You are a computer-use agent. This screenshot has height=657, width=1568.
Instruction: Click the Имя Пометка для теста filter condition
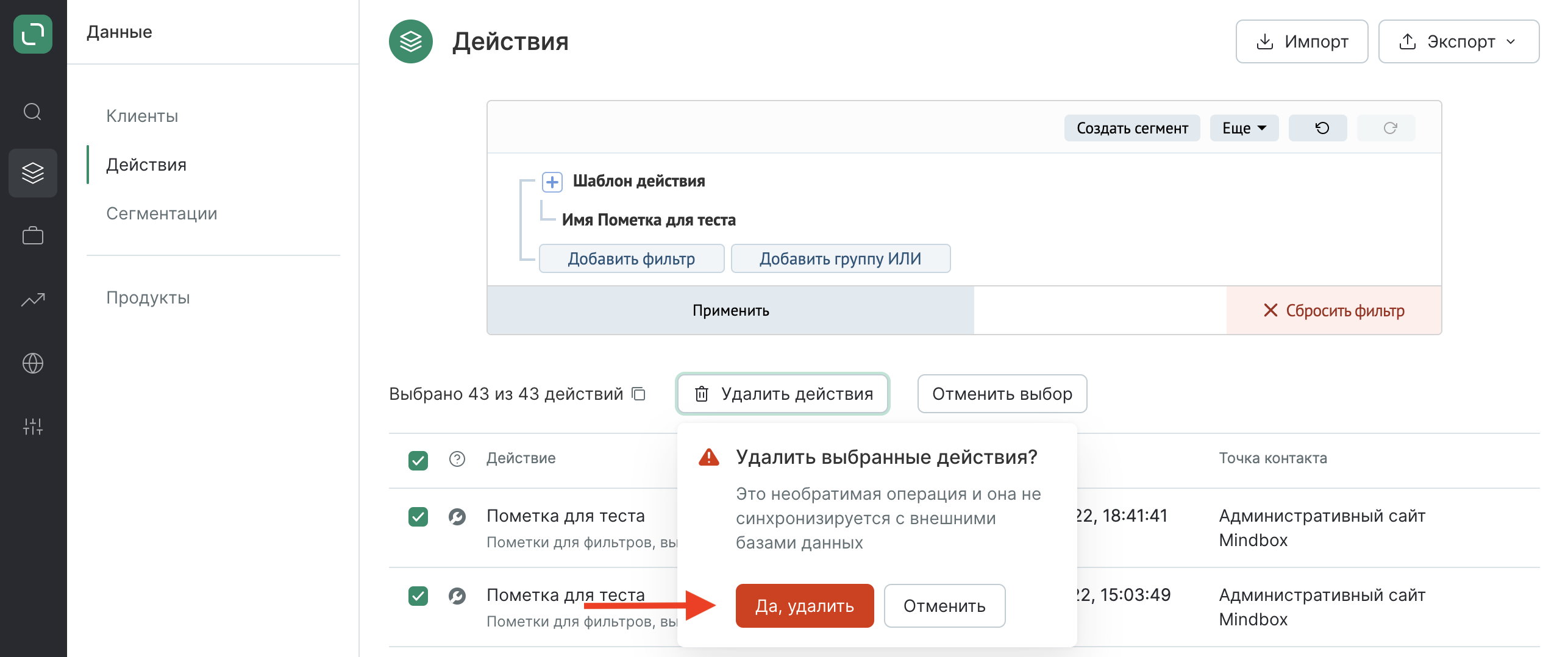tap(649, 219)
